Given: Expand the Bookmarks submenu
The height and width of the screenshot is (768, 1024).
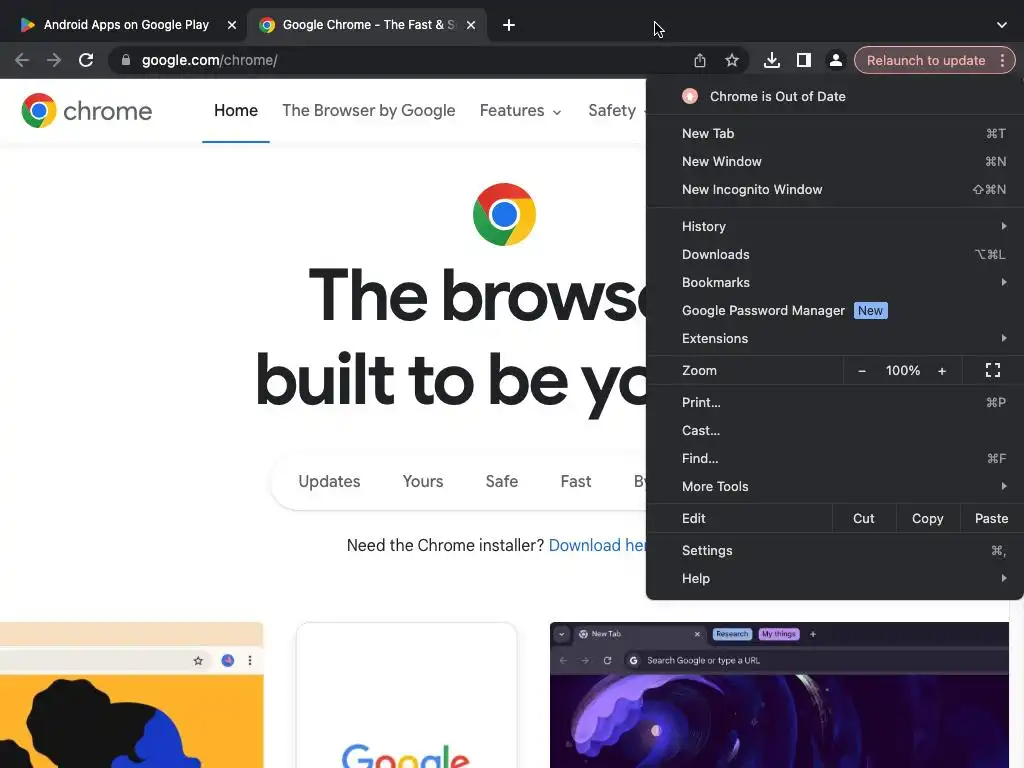Looking at the screenshot, I should pos(835,283).
